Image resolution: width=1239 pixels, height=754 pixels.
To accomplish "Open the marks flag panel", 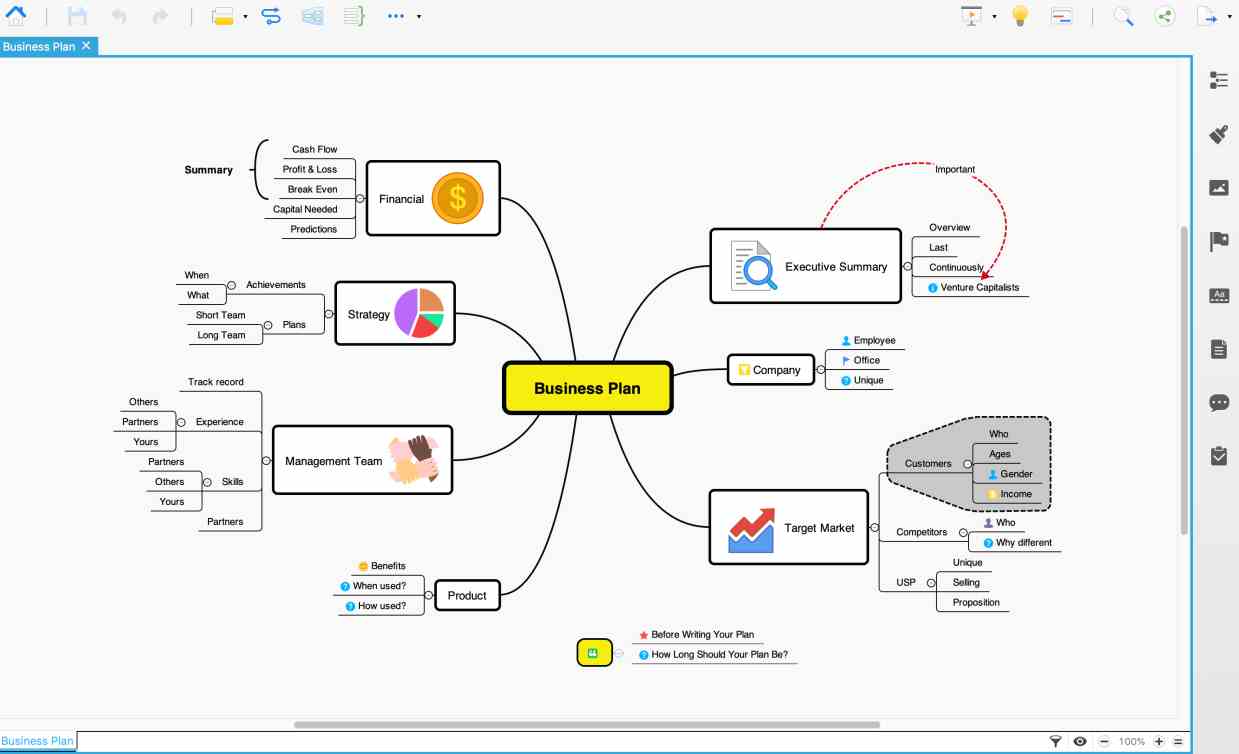I will (1218, 241).
